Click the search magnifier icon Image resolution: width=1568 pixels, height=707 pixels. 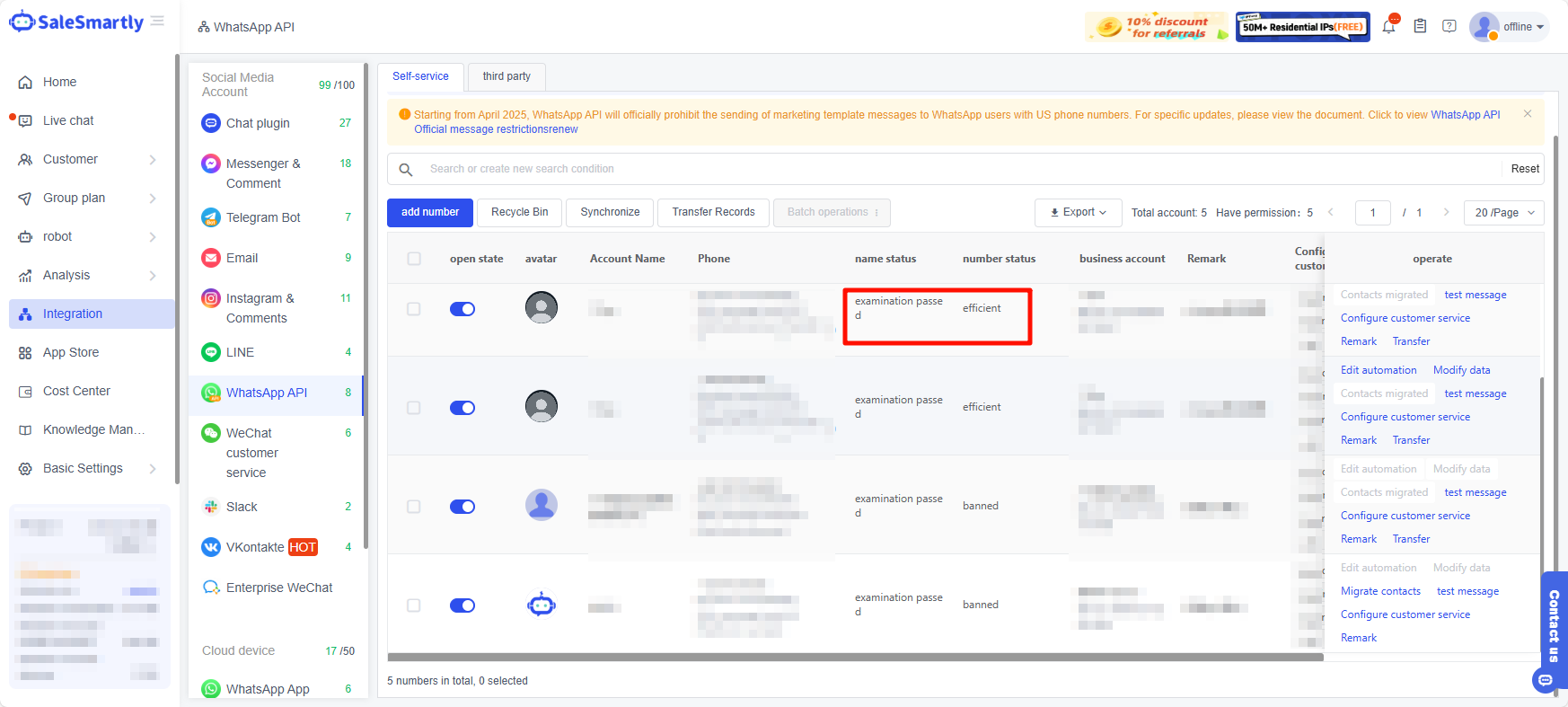click(x=406, y=169)
